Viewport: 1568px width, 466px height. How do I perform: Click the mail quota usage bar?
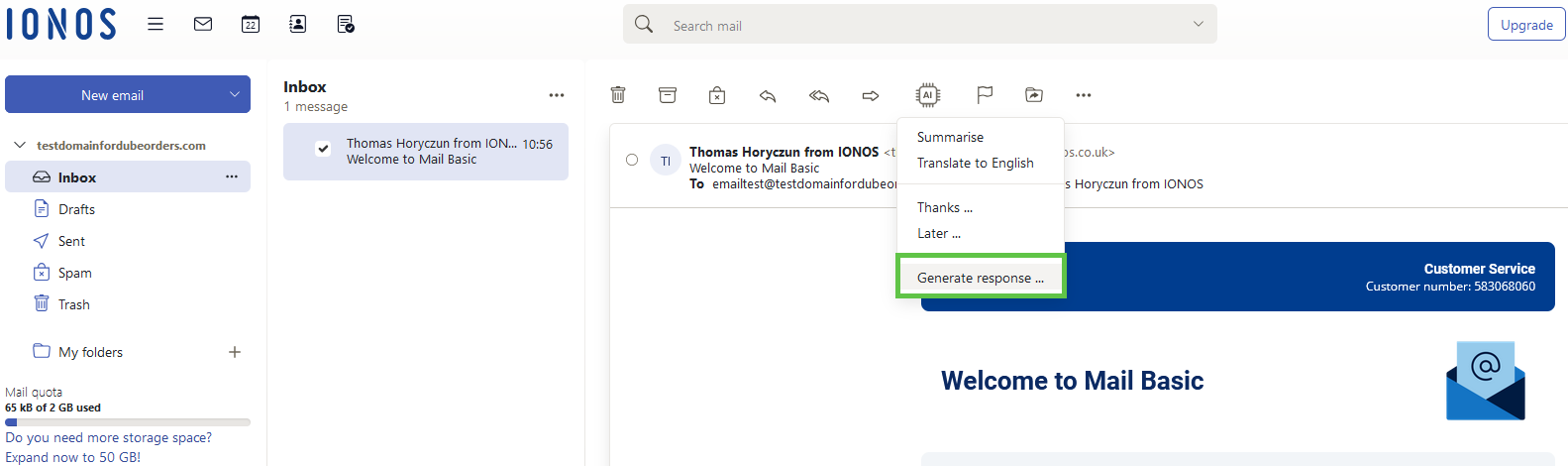(x=128, y=422)
